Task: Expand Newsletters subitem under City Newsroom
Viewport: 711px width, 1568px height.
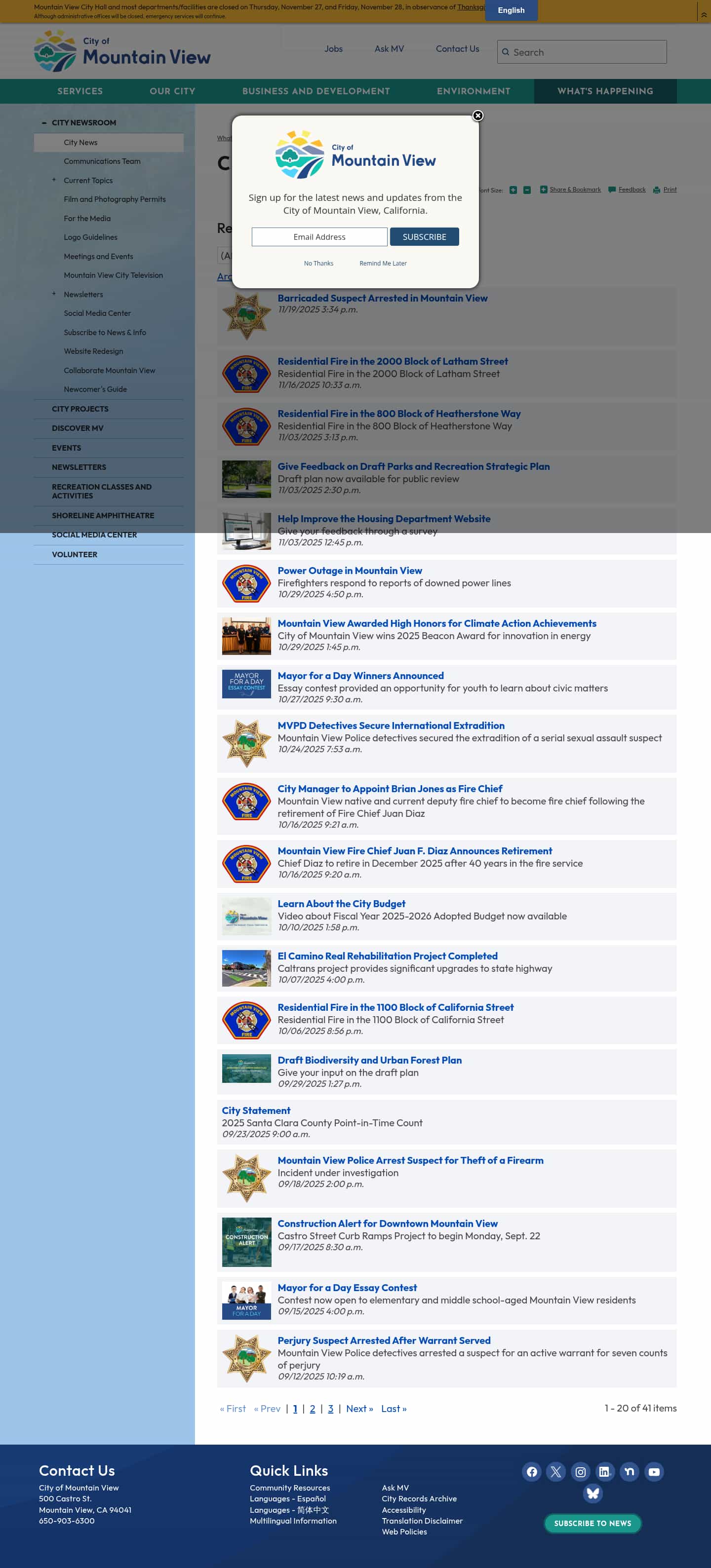Action: point(53,294)
